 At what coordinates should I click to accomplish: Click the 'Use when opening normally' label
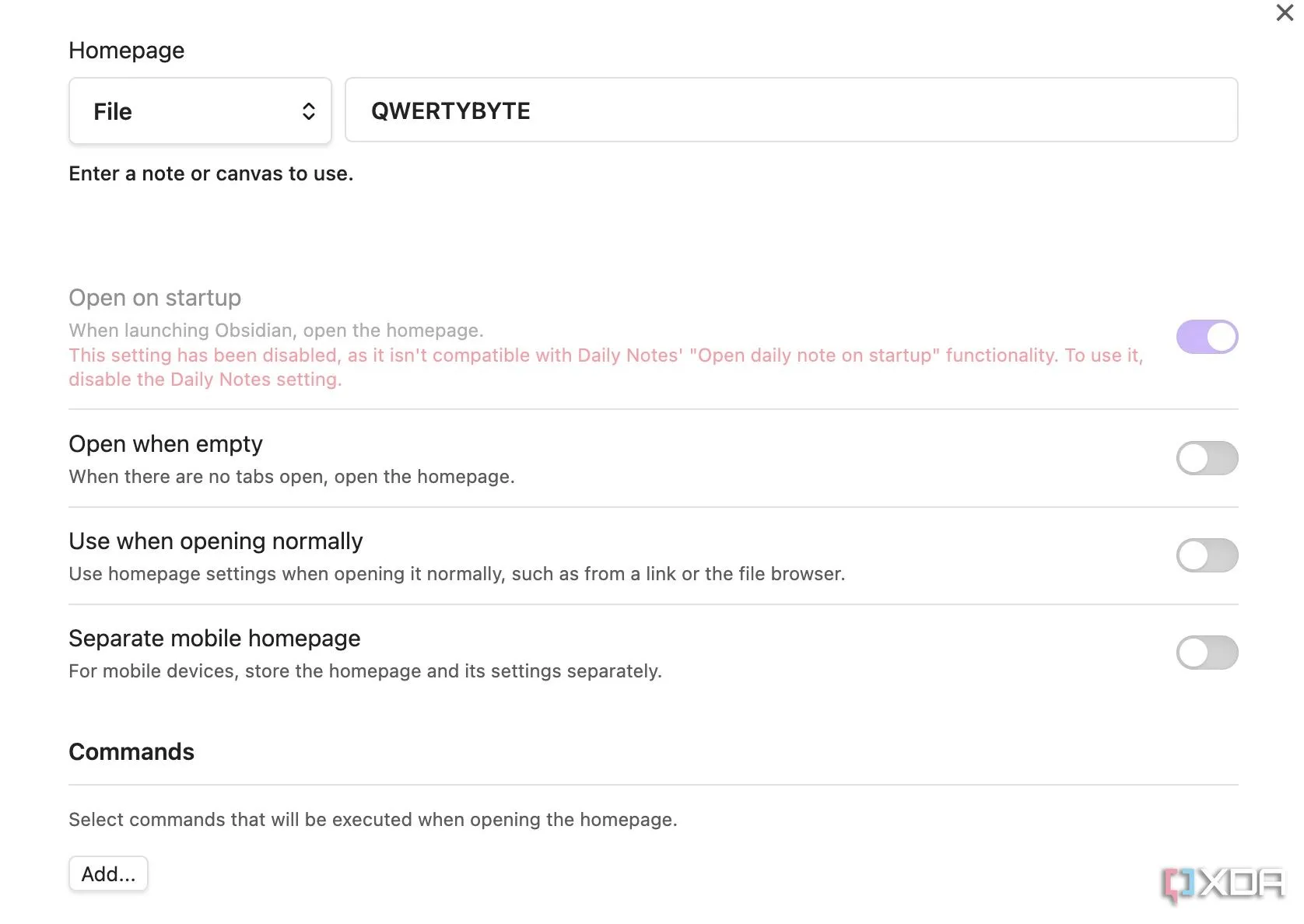tap(216, 541)
